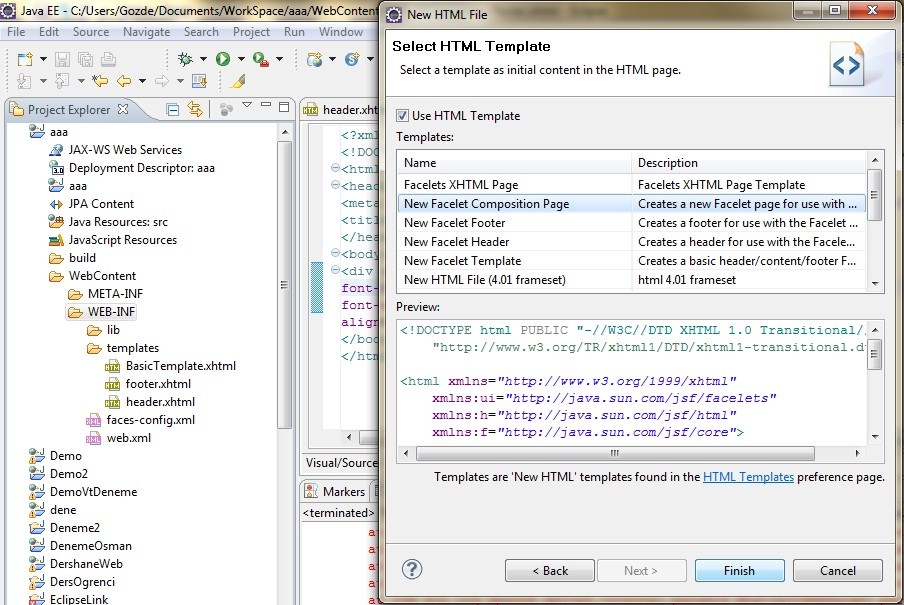Maximize the Project Explorer view
The height and width of the screenshot is (605, 904).
[x=284, y=107]
